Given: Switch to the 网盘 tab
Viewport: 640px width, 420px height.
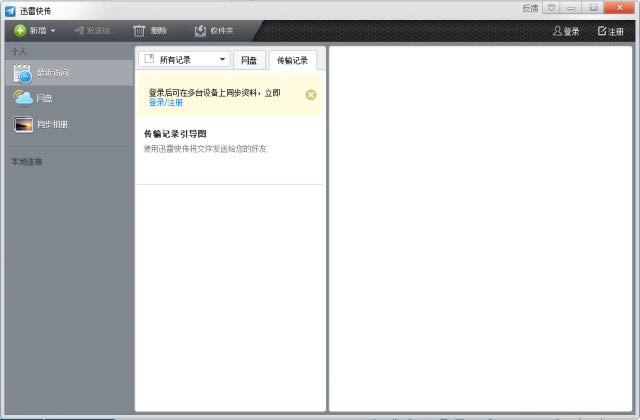Looking at the screenshot, I should tap(249, 60).
